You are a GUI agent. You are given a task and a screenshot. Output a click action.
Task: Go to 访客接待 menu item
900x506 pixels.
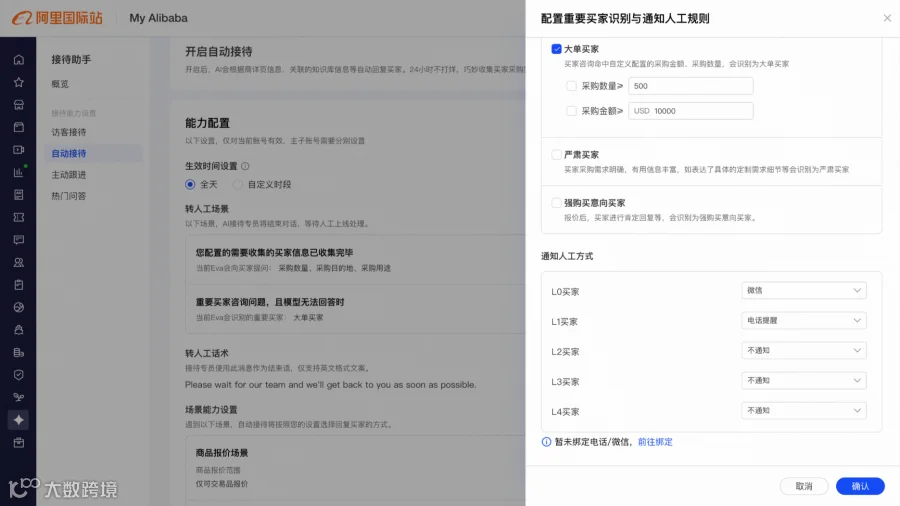tap(69, 132)
